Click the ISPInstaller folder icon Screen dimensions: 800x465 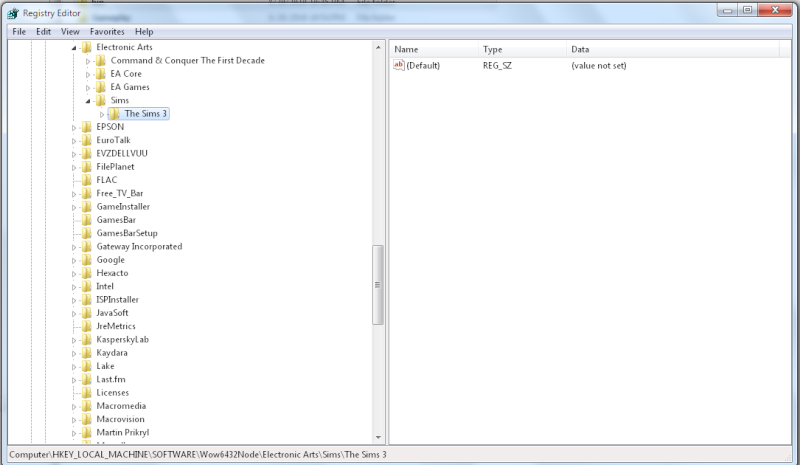tap(87, 299)
